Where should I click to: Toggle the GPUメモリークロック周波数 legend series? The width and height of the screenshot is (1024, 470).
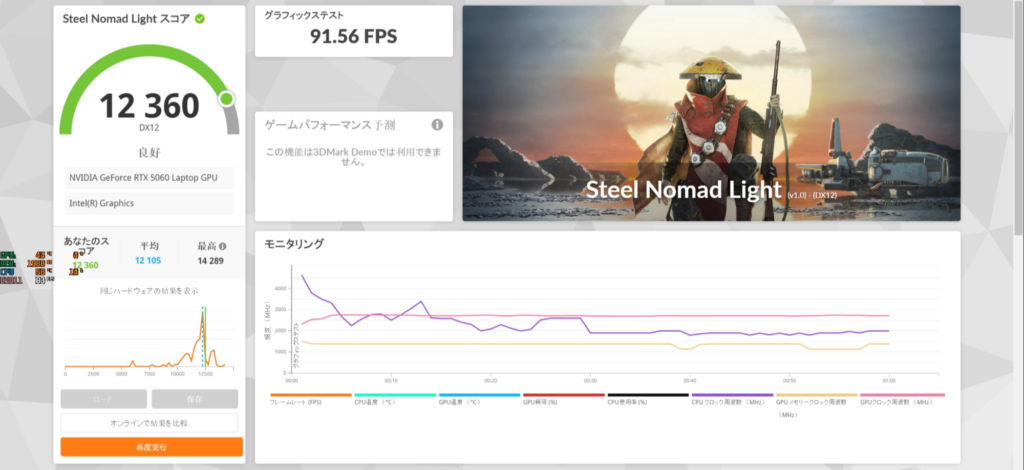816,405
